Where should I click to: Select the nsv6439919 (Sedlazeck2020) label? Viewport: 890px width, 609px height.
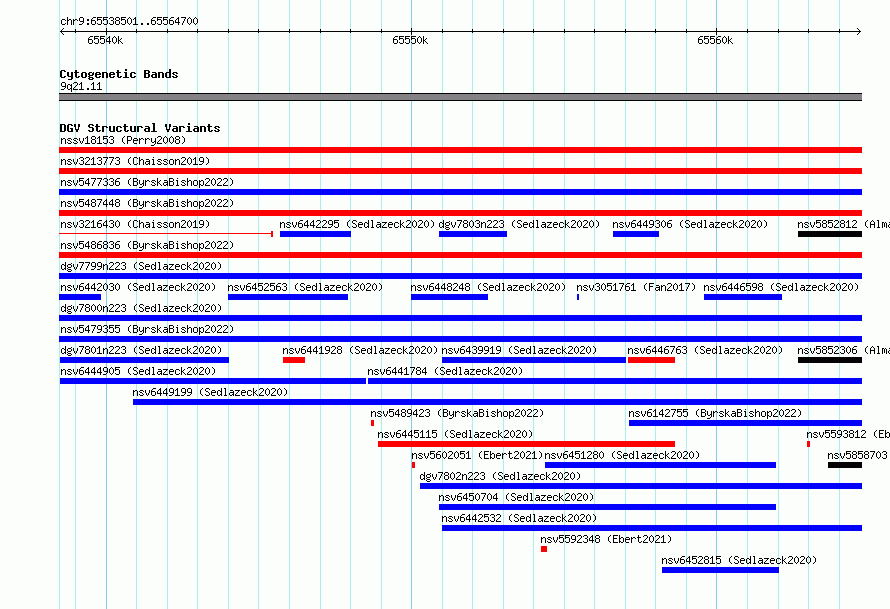coord(519,350)
